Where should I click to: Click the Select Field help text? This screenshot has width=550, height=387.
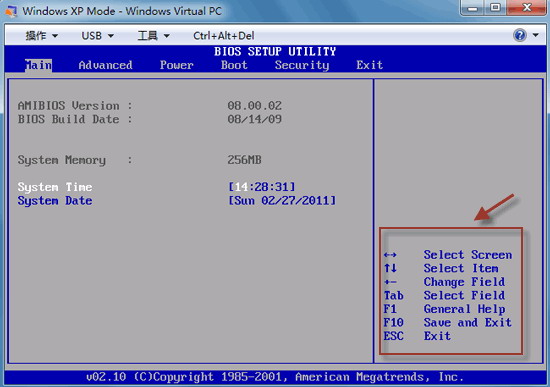[464, 295]
